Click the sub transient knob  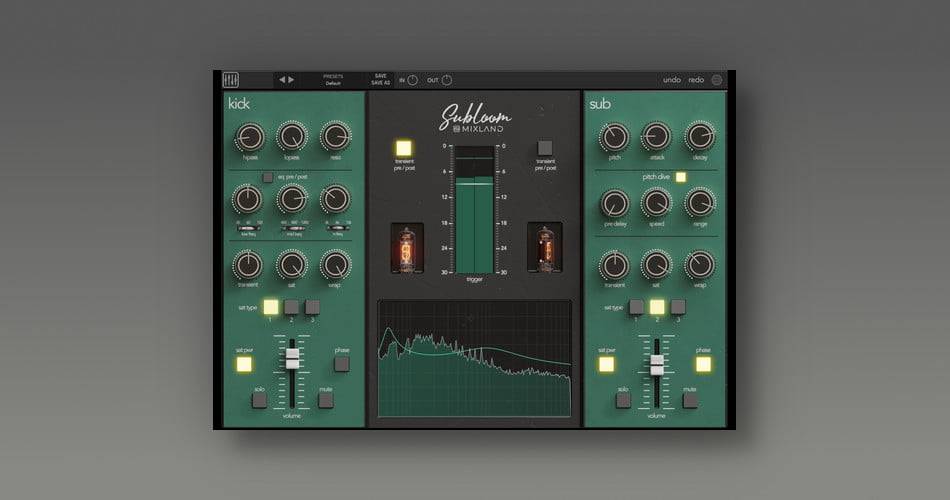[614, 265]
